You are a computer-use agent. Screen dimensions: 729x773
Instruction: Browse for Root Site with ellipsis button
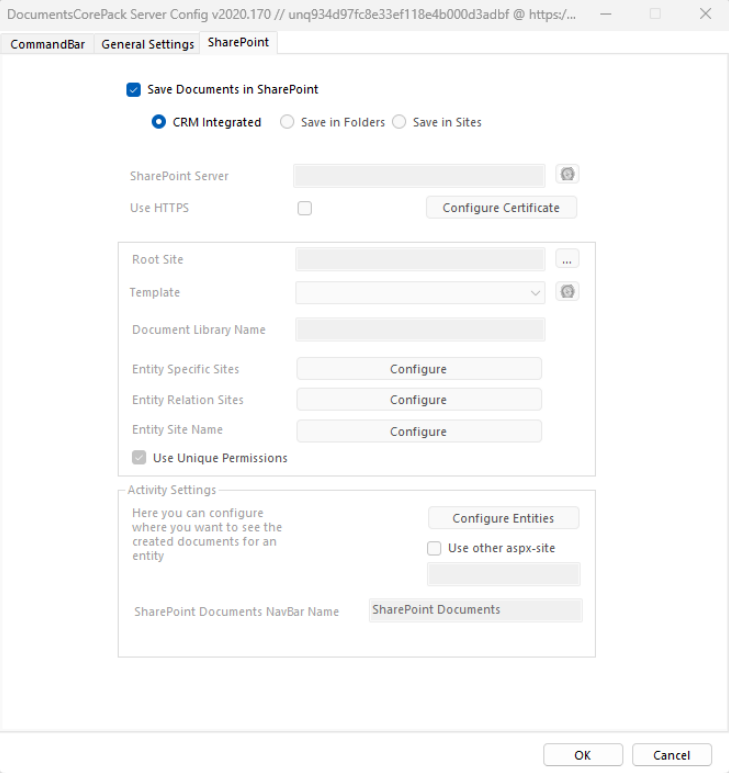(x=567, y=259)
